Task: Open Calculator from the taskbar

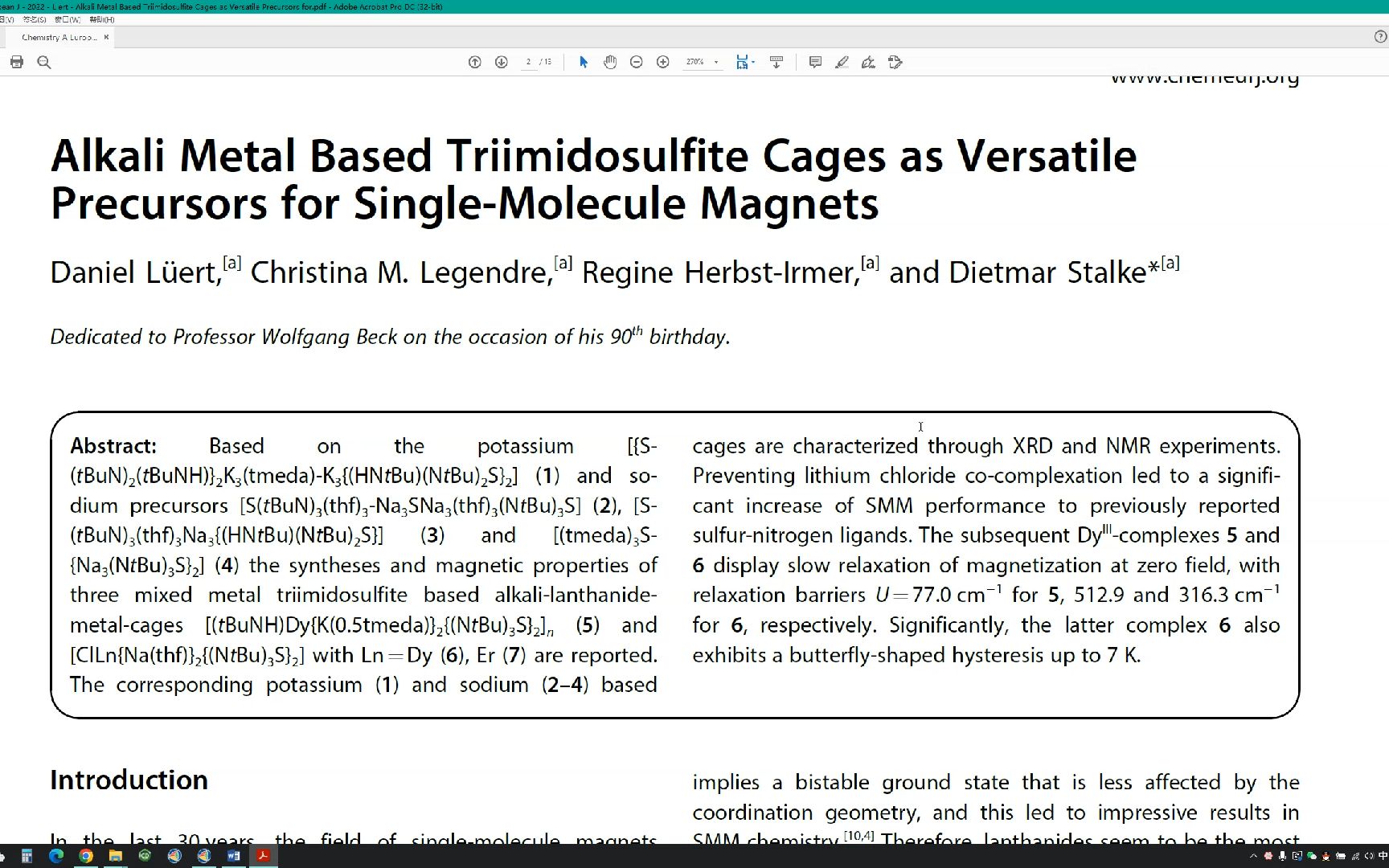Action: coord(27,856)
